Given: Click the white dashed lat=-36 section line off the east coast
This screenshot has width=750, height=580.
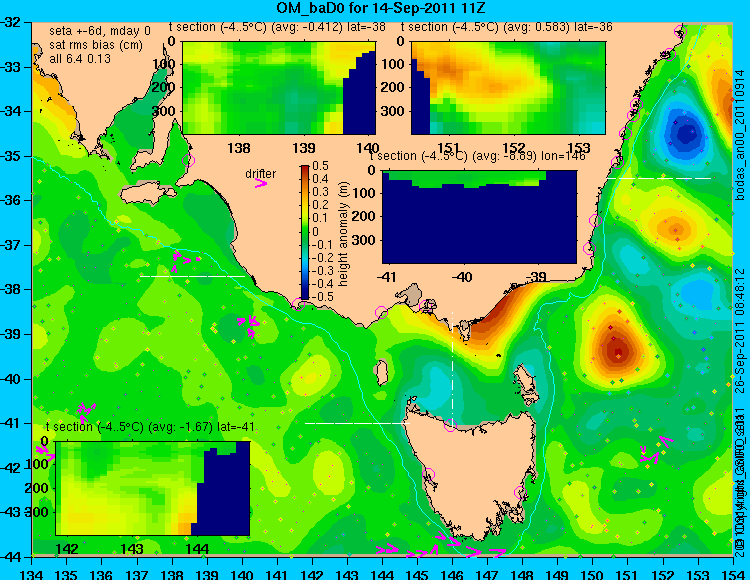Looking at the screenshot, I should 659,178.
